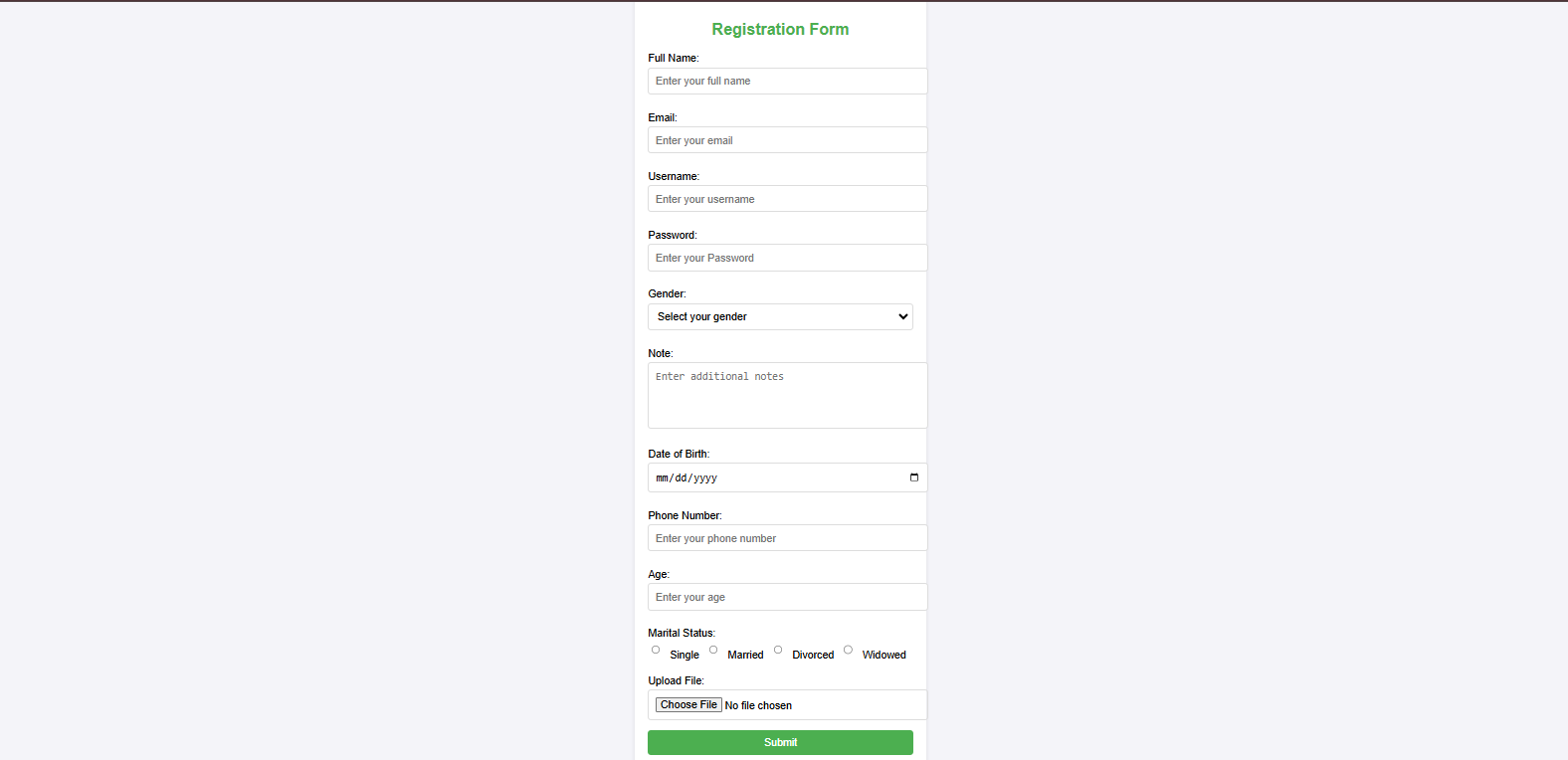Select the Widowed radio button

point(848,650)
